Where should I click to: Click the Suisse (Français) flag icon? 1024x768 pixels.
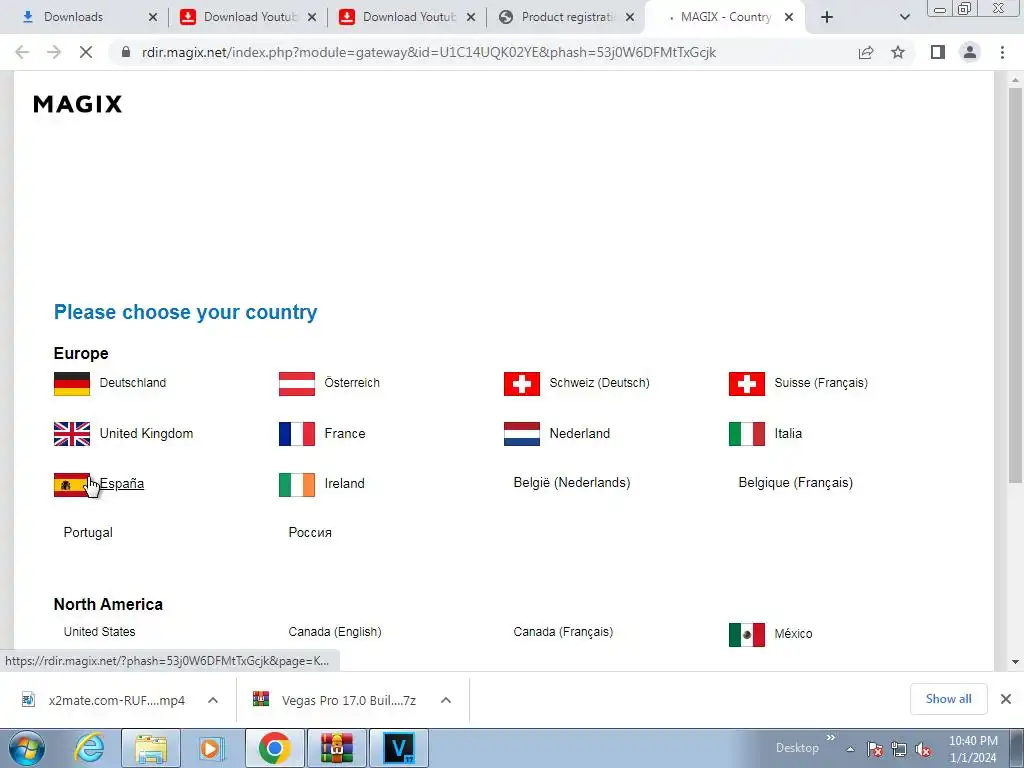pos(746,383)
